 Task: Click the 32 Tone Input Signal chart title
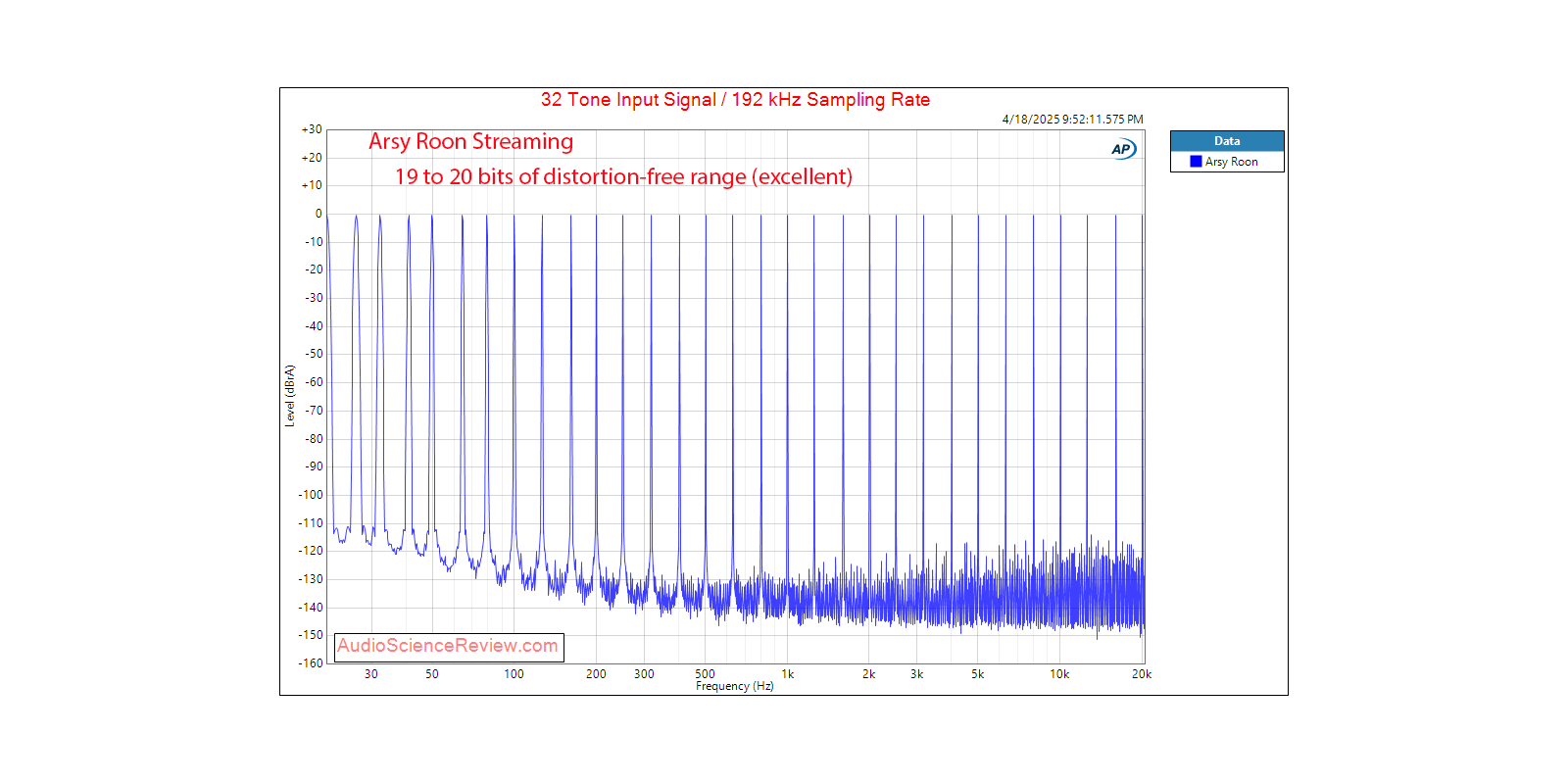[x=735, y=100]
